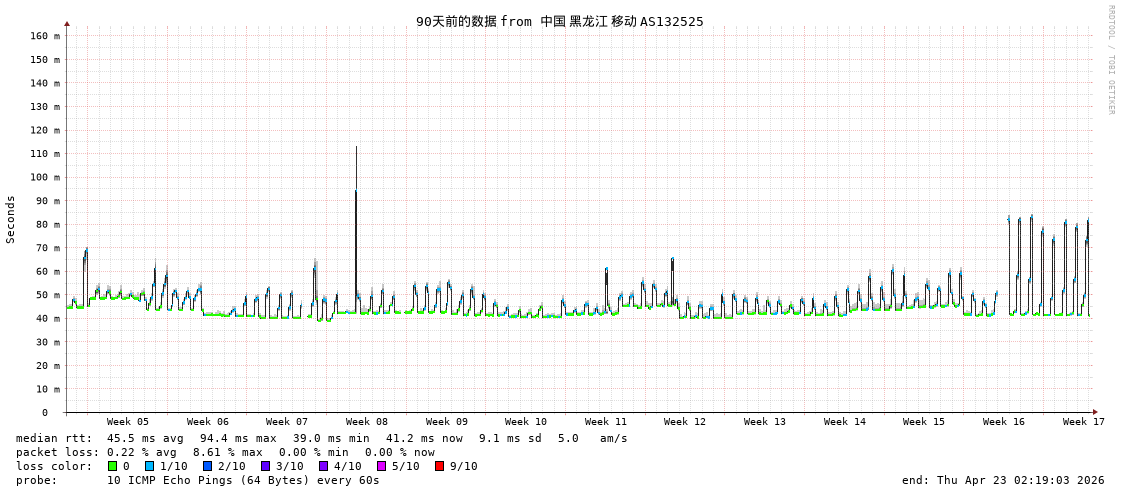Click the median rtt statistics line

click(x=321, y=438)
